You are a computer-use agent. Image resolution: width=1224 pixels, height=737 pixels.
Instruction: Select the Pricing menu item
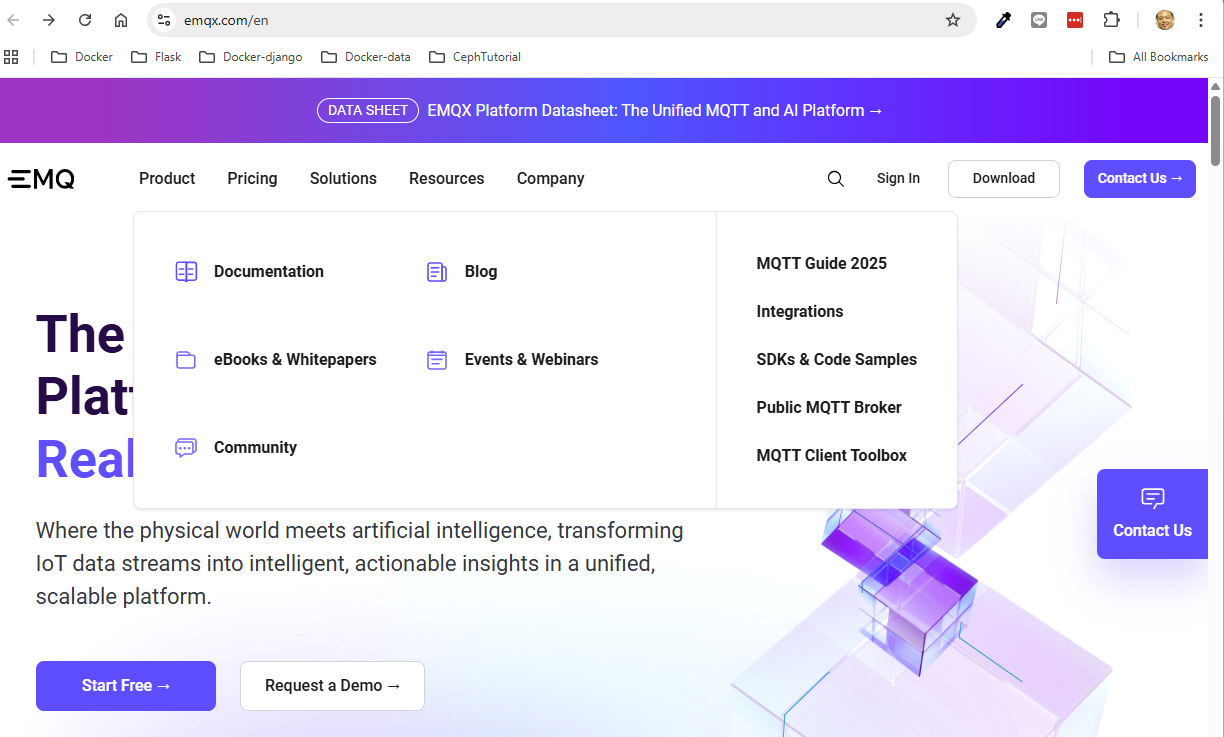point(252,179)
